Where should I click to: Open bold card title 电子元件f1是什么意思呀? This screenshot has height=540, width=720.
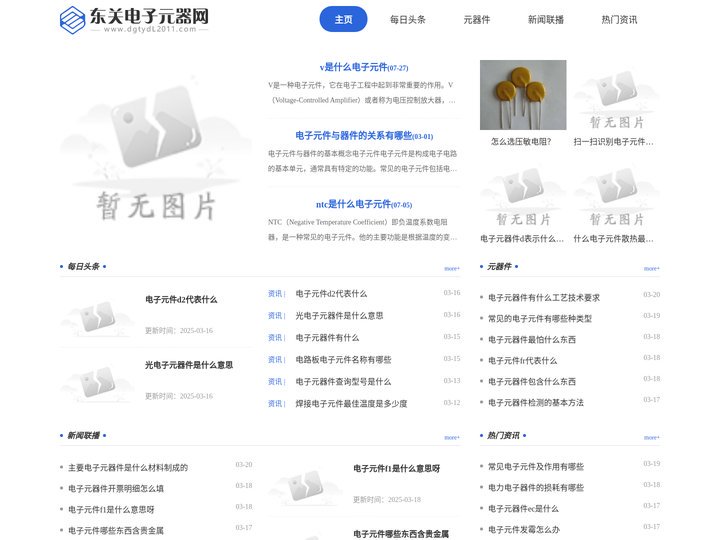[397, 468]
